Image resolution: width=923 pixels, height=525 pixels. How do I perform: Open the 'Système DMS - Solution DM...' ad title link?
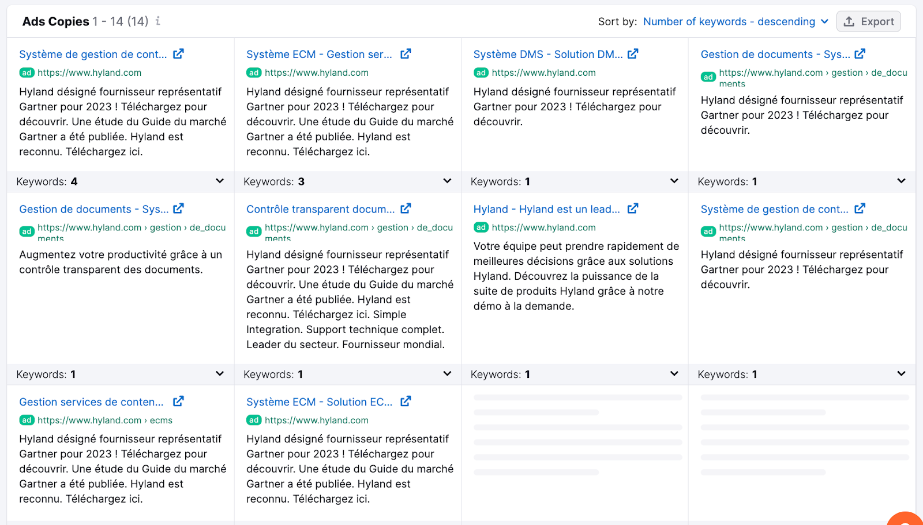547,55
